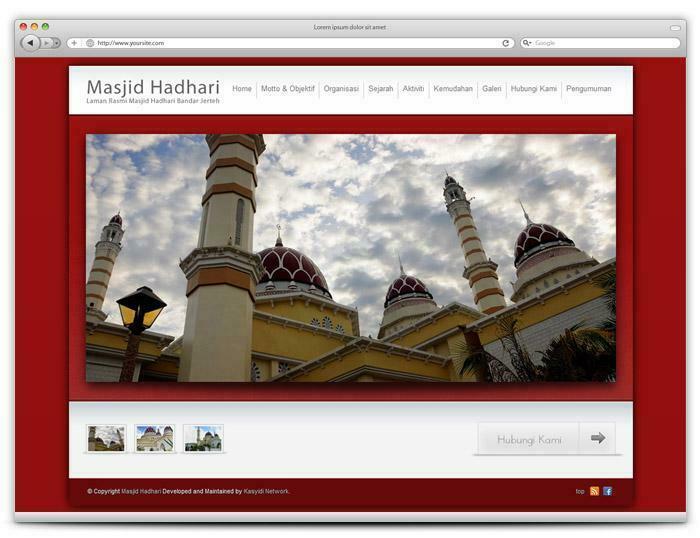
Task: Open the Facebook icon in footer
Action: coord(607,491)
